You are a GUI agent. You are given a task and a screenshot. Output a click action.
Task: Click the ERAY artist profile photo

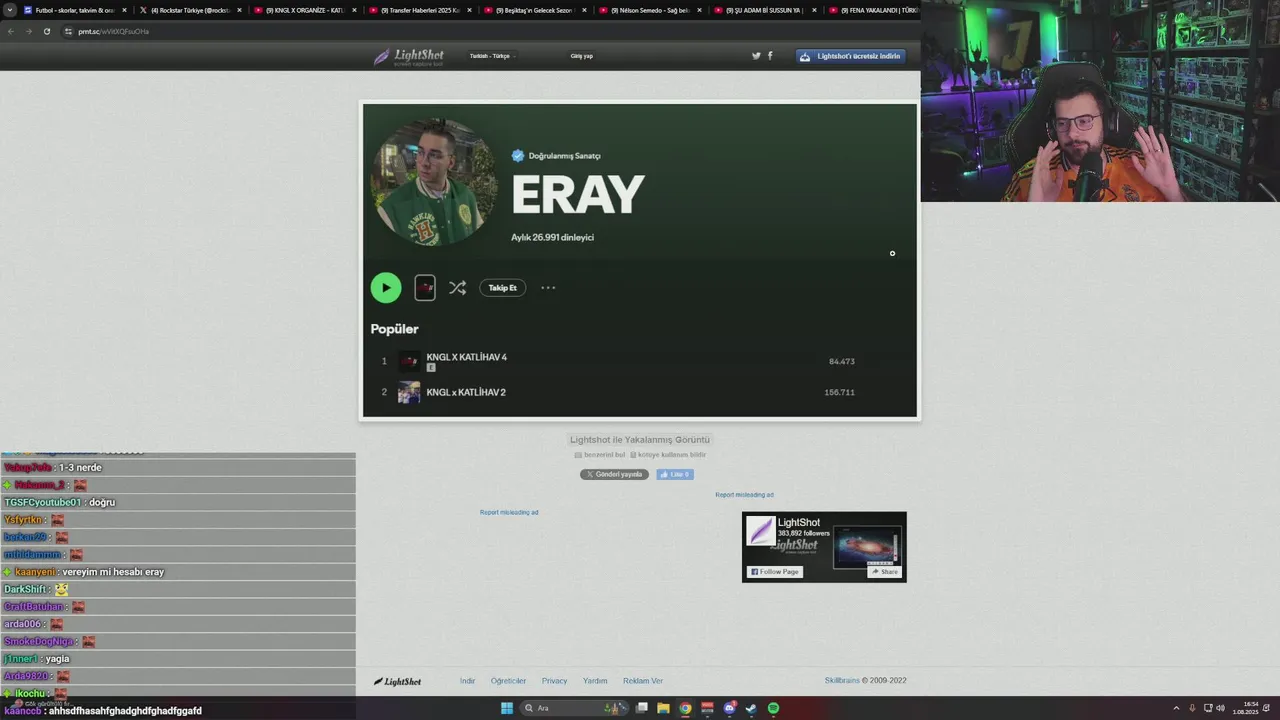(x=434, y=182)
